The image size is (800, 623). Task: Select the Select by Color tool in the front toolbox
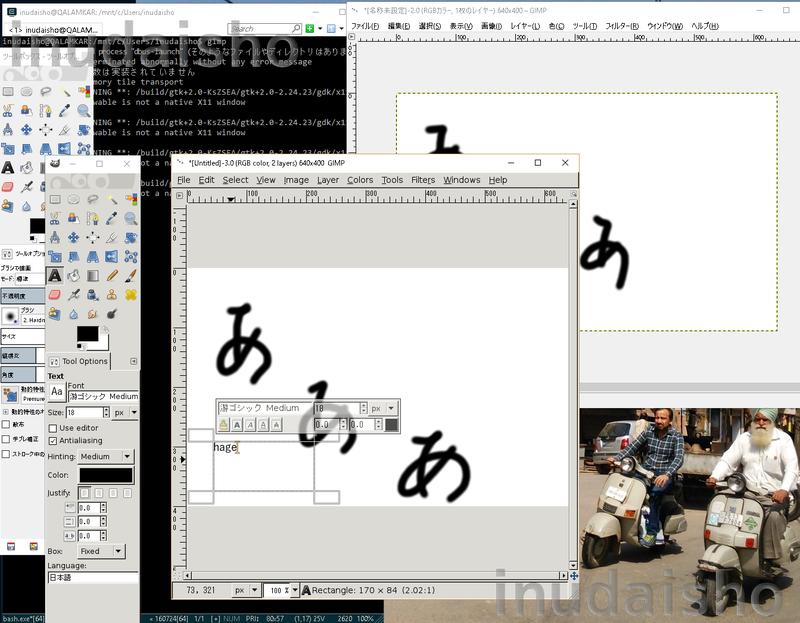pos(131,200)
